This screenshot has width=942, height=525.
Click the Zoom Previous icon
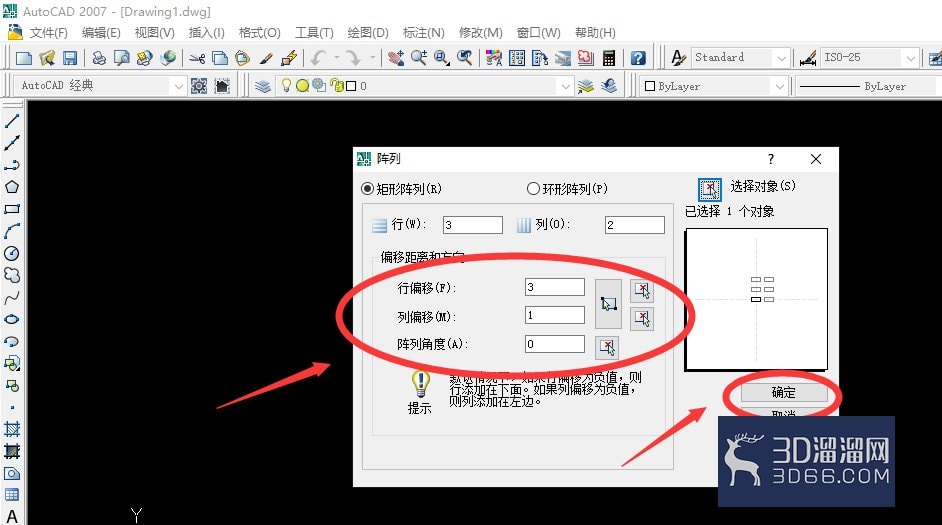click(x=464, y=58)
